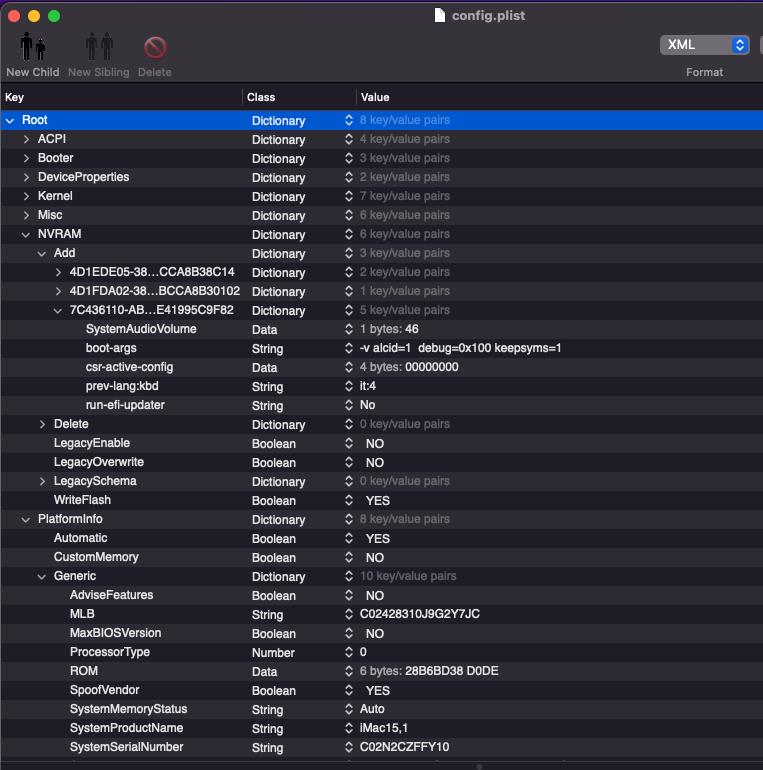Collapse the NVRAM dictionary
This screenshot has width=763, height=770.
(x=26, y=235)
